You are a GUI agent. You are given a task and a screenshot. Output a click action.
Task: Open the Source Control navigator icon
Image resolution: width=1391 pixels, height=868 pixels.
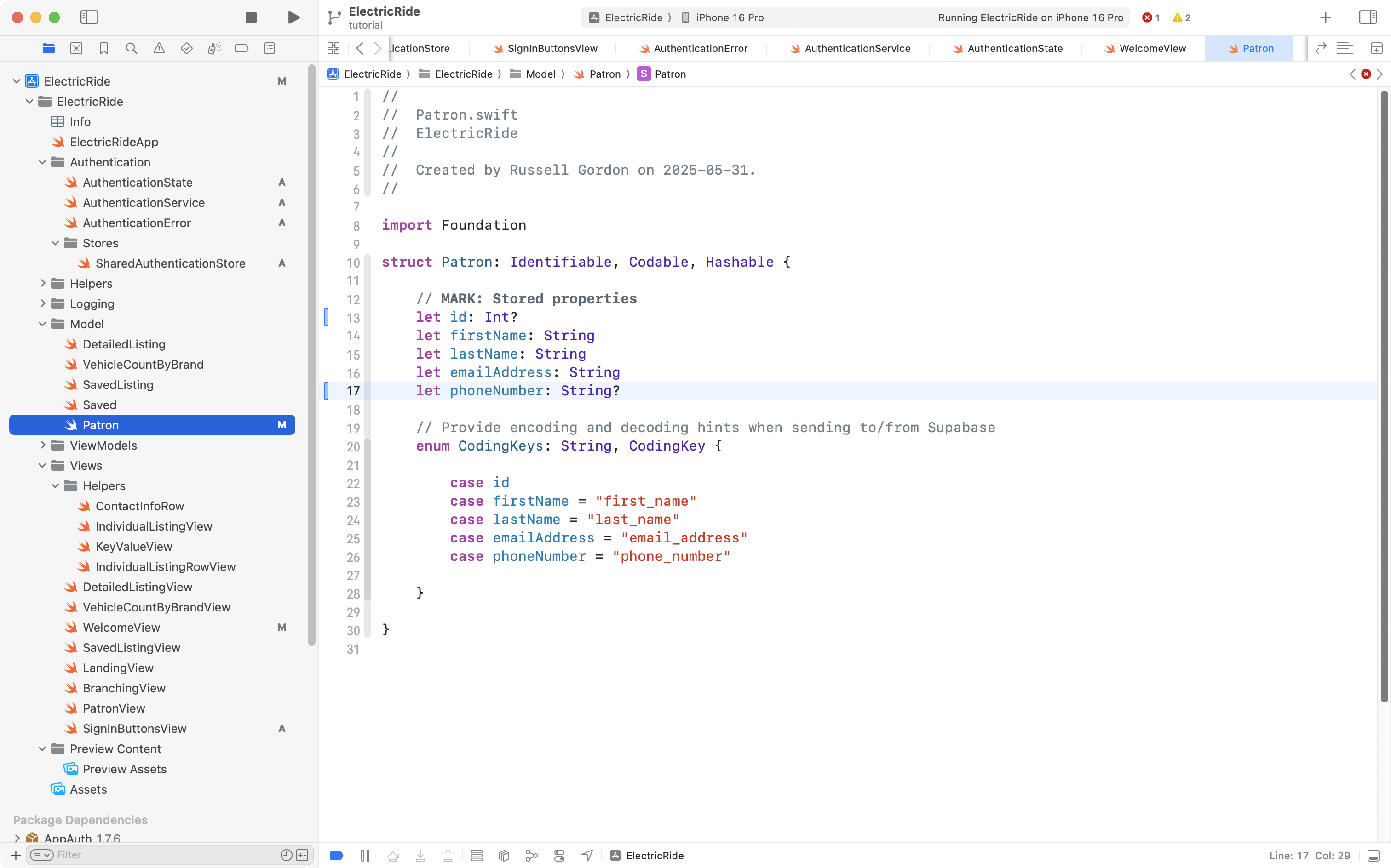[x=76, y=48]
